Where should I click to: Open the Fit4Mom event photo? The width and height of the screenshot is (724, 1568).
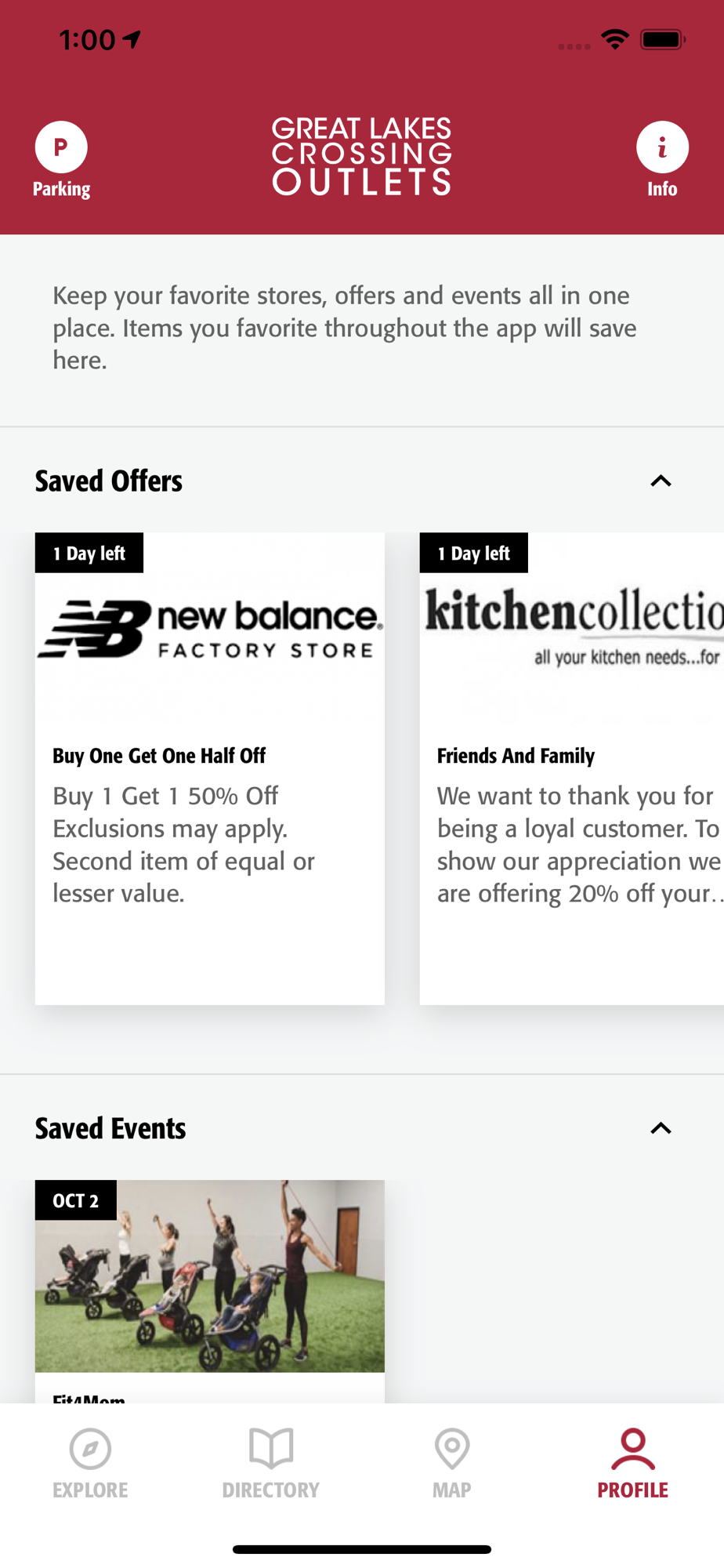pos(210,1276)
